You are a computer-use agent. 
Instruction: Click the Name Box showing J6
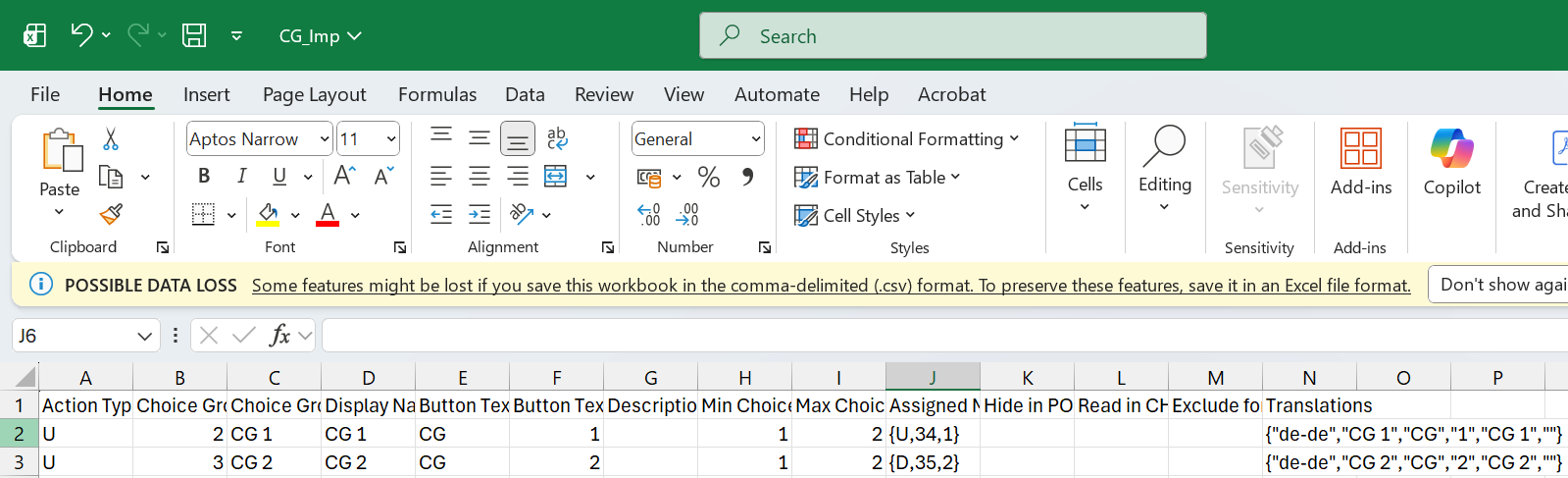(74, 336)
